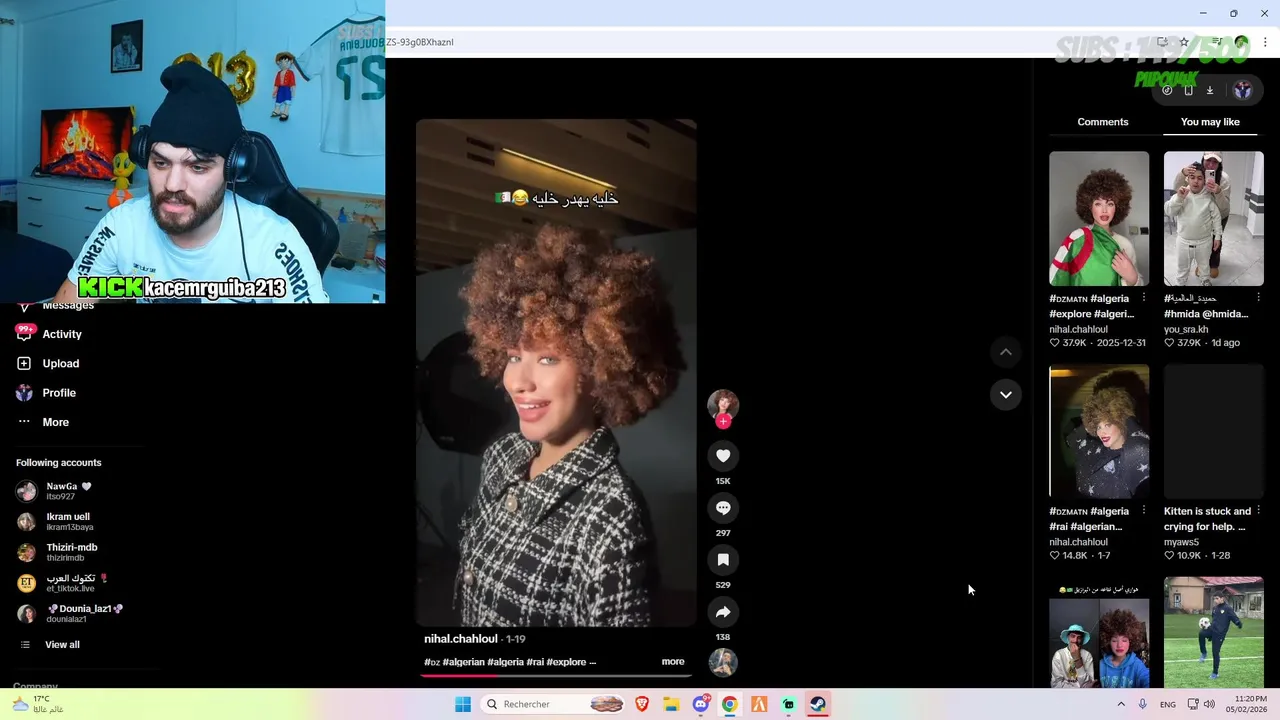Open the taskbar weather widget
Screen dimensions: 1280x720
pyautogui.click(x=38, y=704)
